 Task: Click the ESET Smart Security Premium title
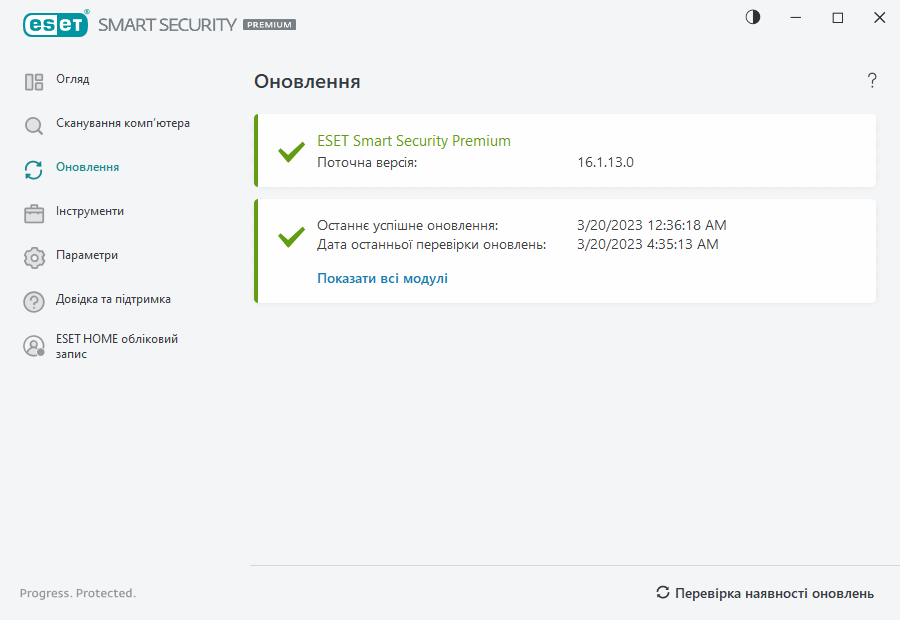[x=414, y=141]
